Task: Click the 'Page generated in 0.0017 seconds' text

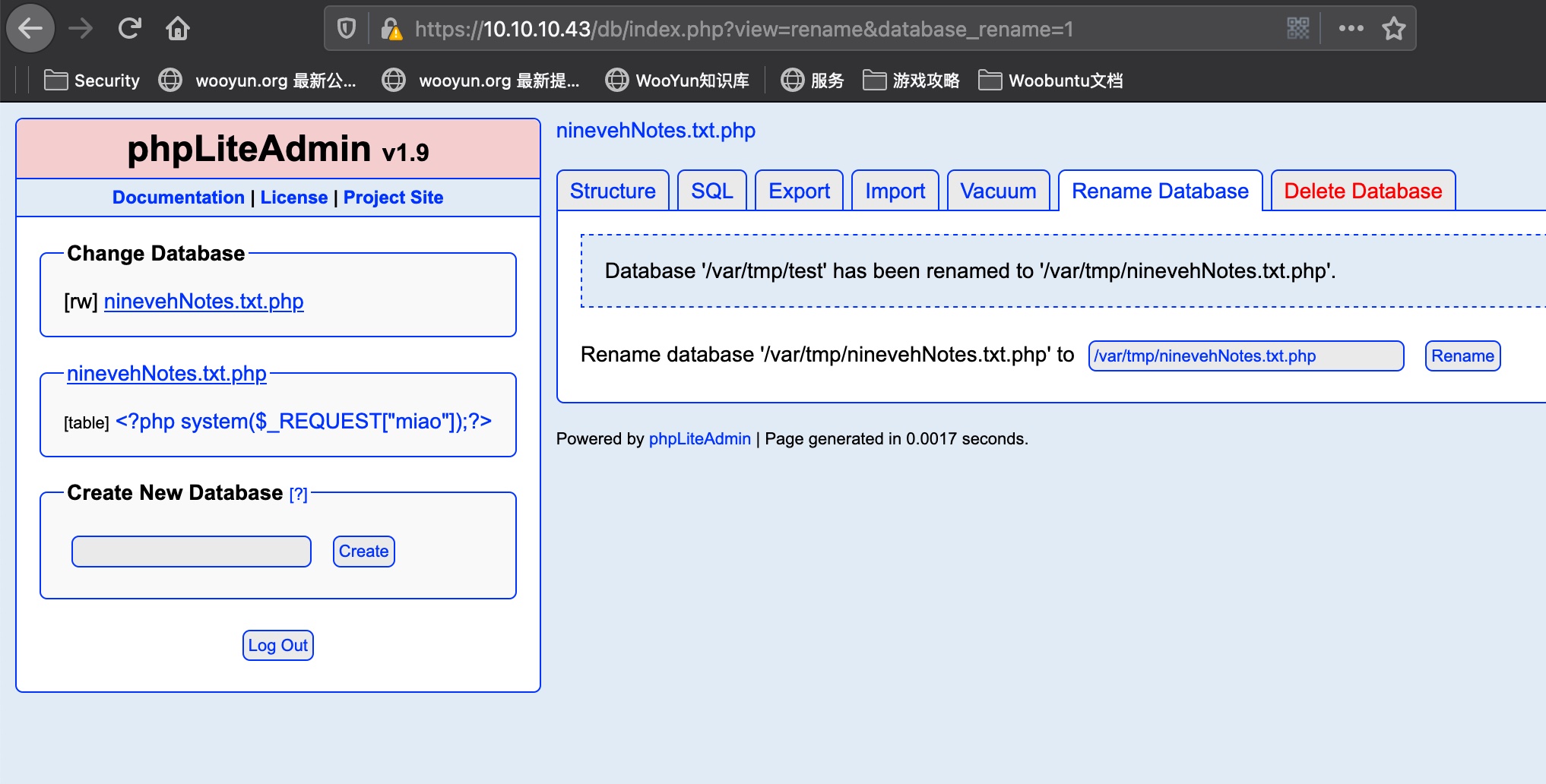Action: coord(896,439)
